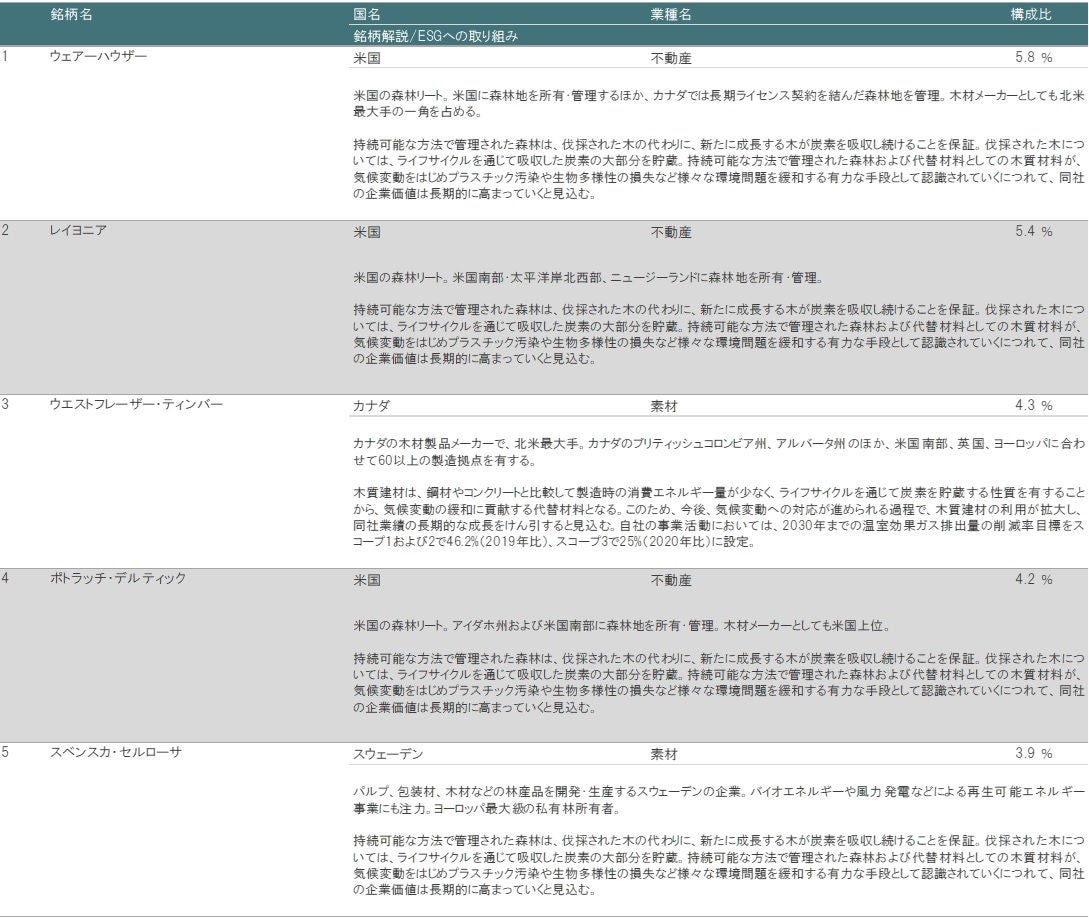Click "不動産" in the ウェアーハウザー row
The image size is (1089, 918).
pyautogui.click(x=671, y=58)
